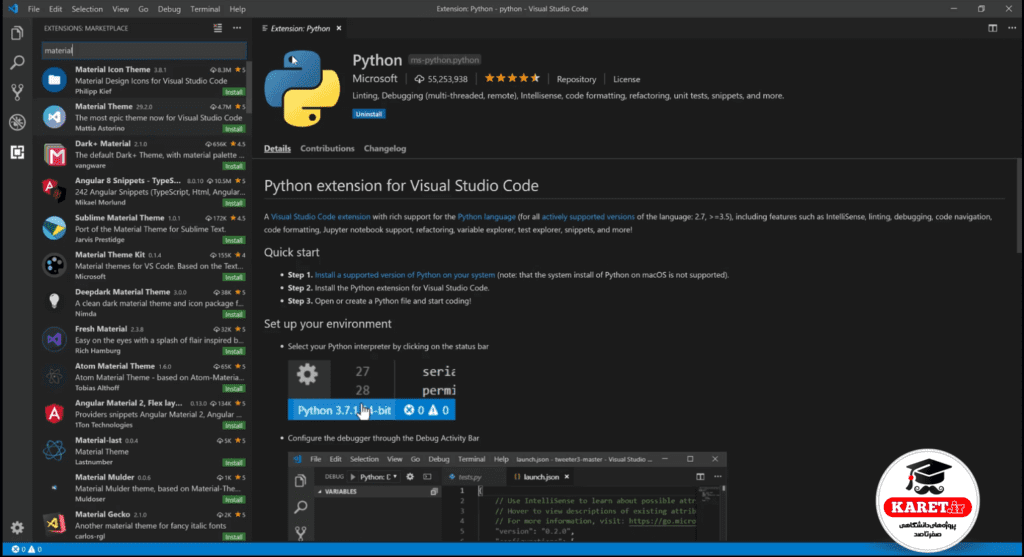This screenshot has width=1024, height=557.
Task: Click Angular Material 2 extension icon
Action: 54,413
